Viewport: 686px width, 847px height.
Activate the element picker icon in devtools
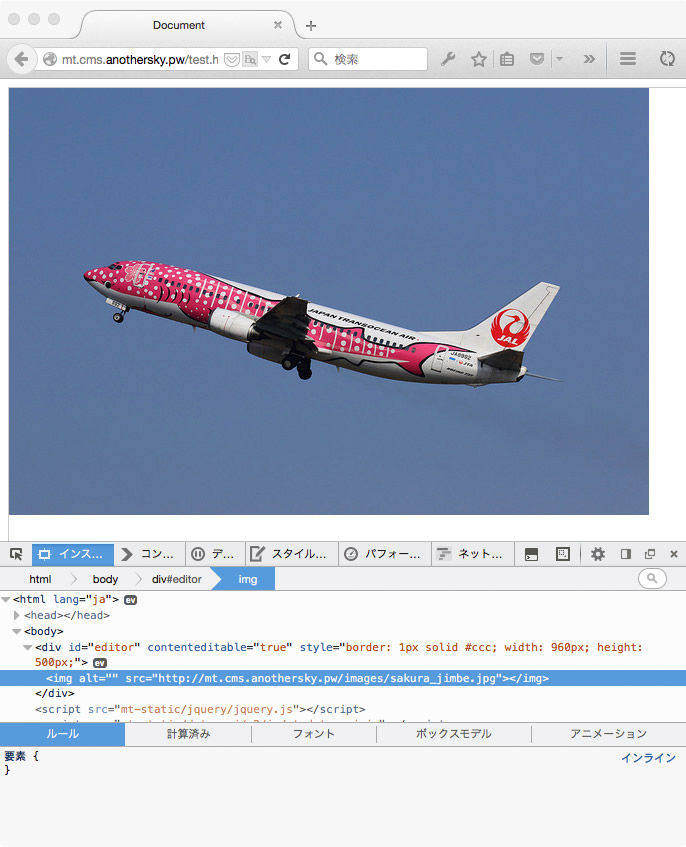click(16, 554)
